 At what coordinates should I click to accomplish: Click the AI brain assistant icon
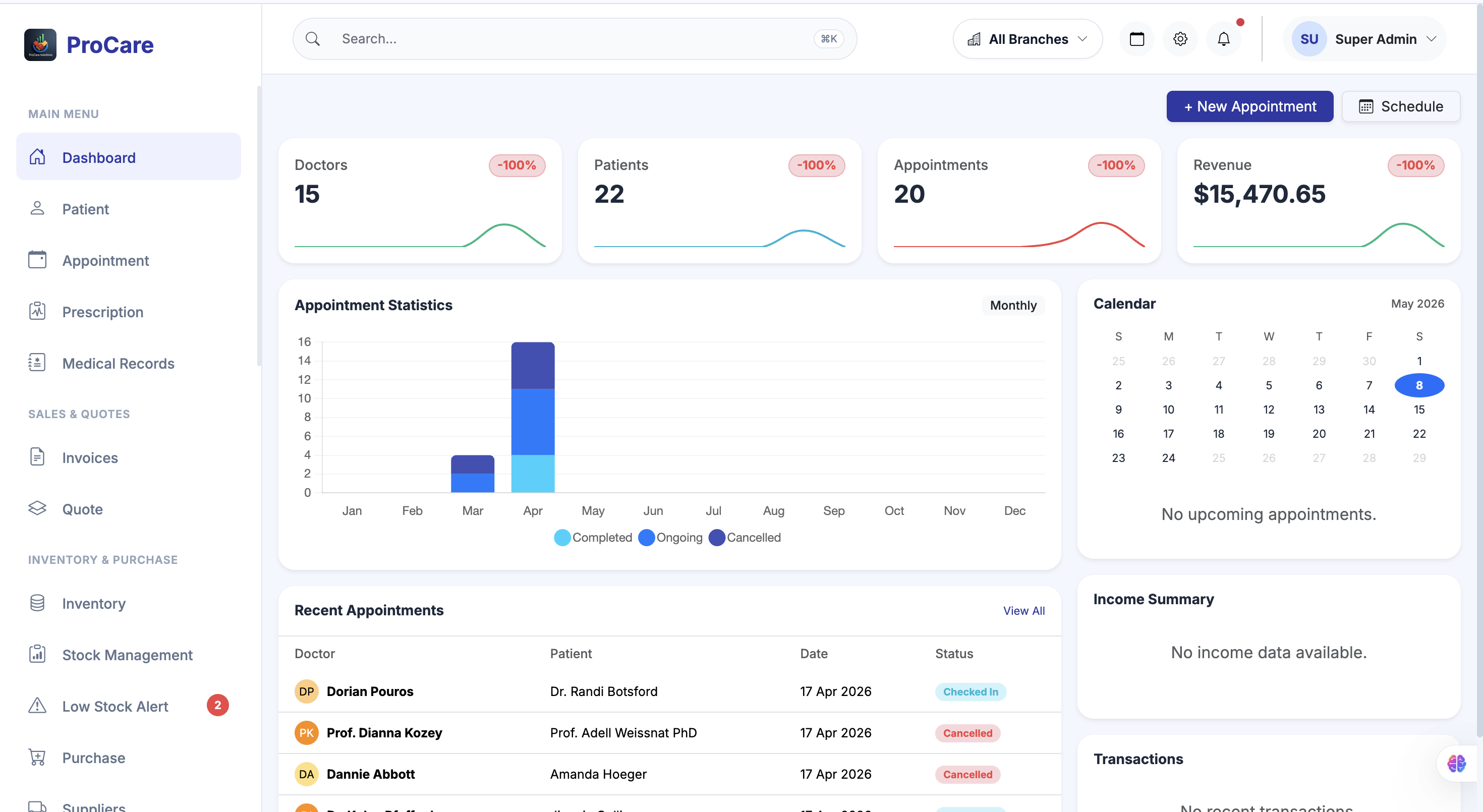pyautogui.click(x=1457, y=764)
